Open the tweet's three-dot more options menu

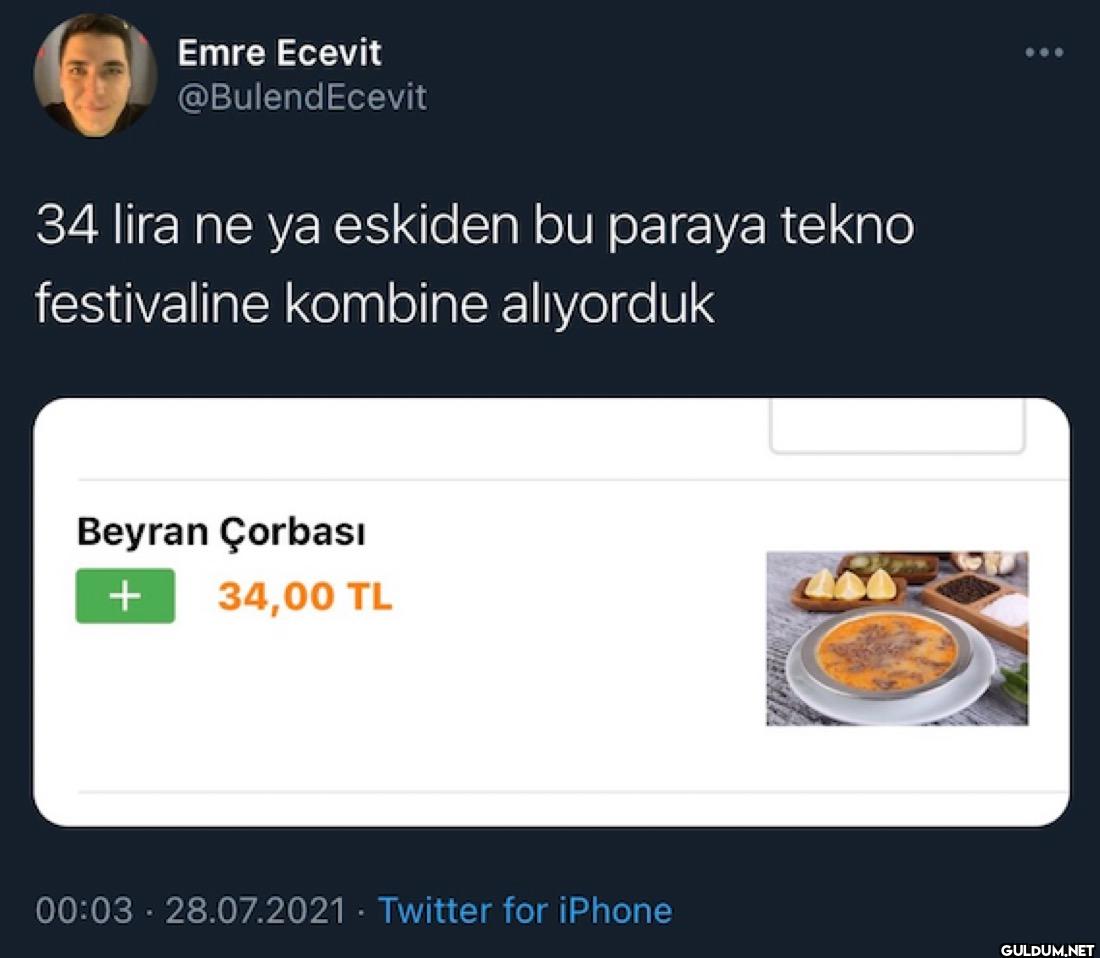click(x=1043, y=52)
